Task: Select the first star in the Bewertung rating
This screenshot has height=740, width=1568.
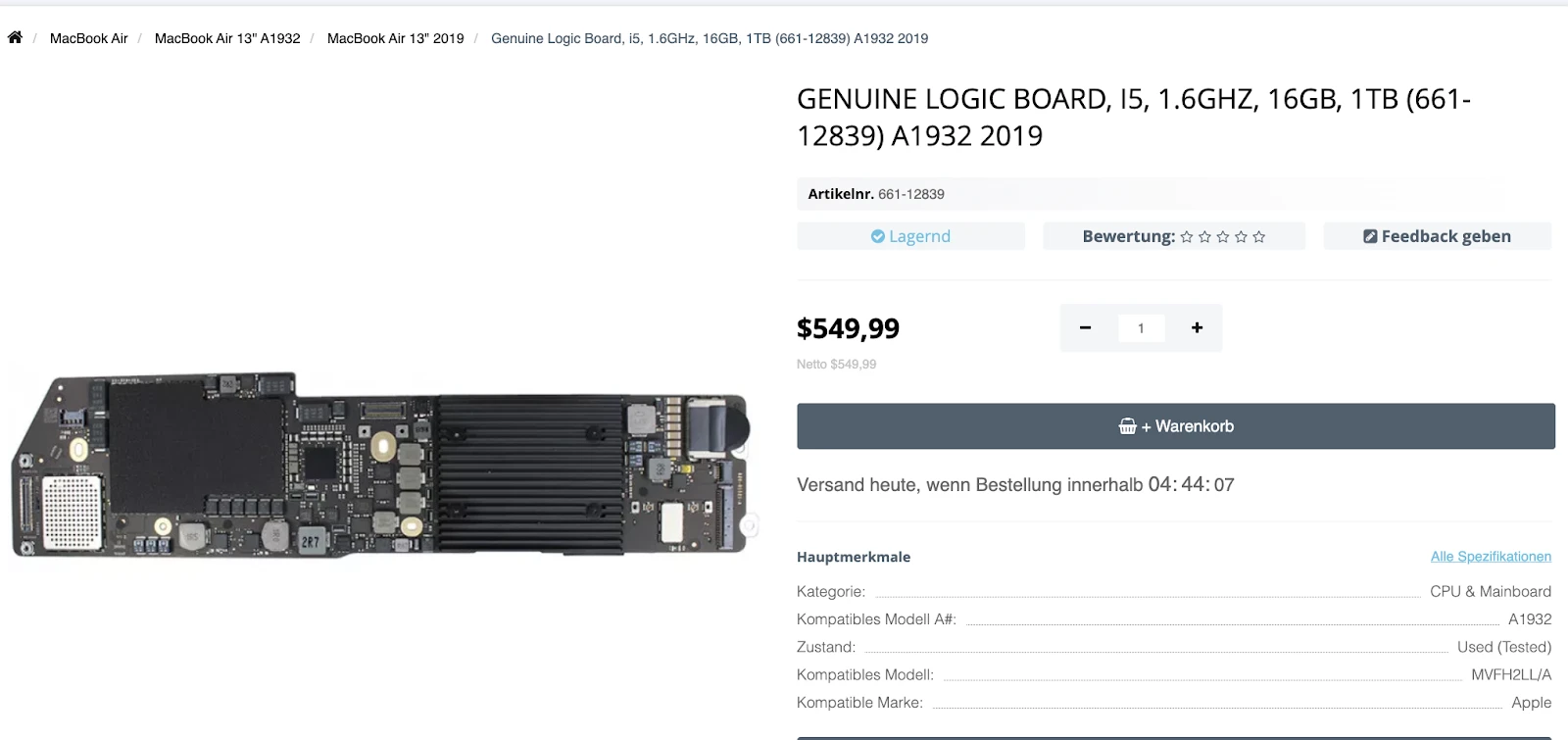Action: pyautogui.click(x=1187, y=235)
